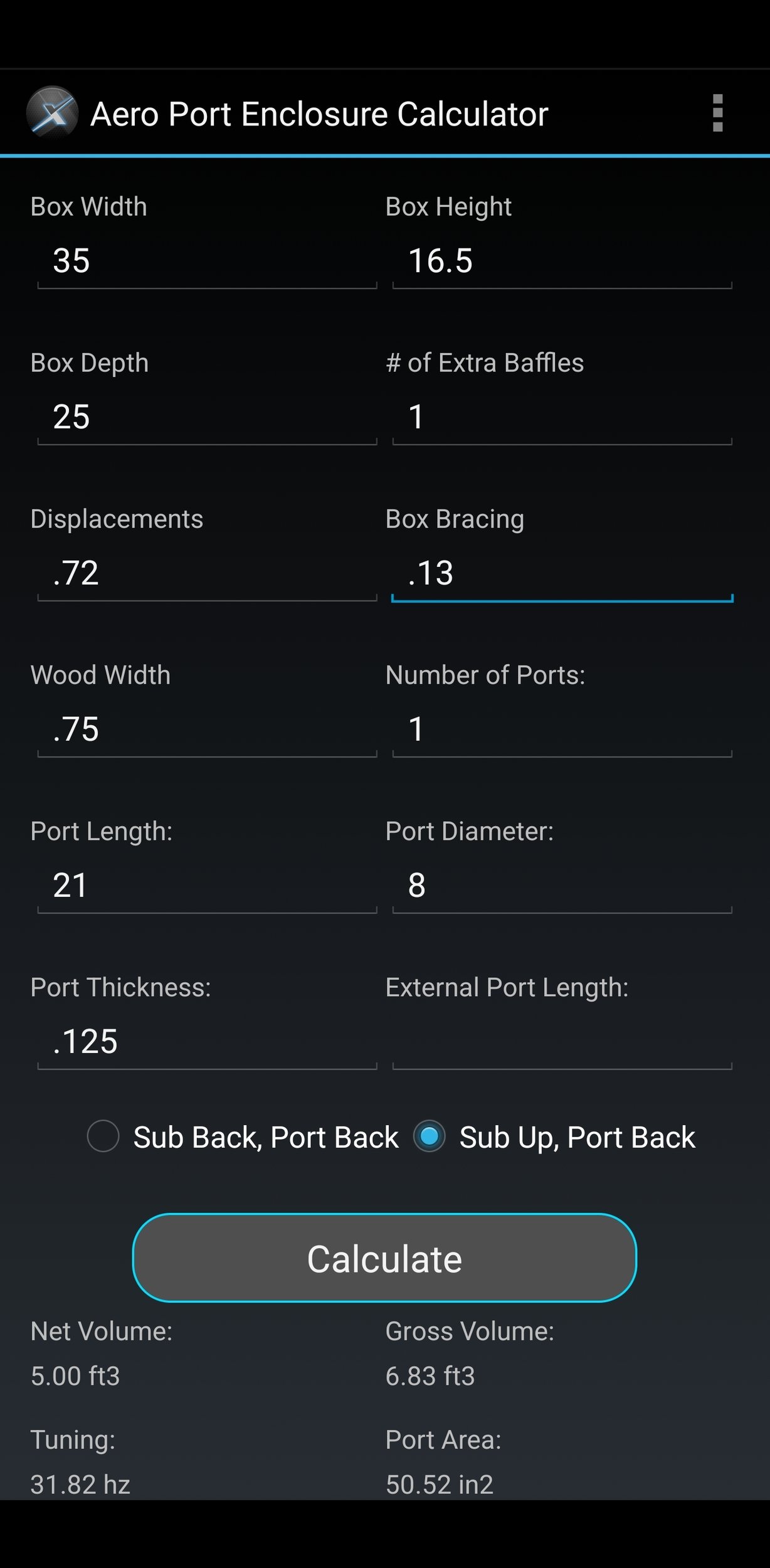The image size is (770, 1568).
Task: Edit the Box Depth value
Action: click(207, 417)
